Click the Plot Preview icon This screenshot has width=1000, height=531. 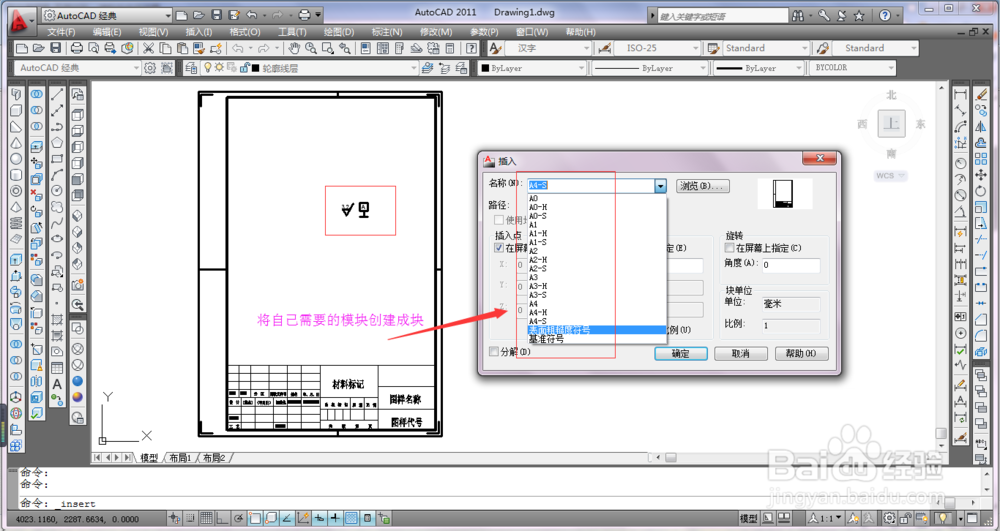tap(94, 48)
